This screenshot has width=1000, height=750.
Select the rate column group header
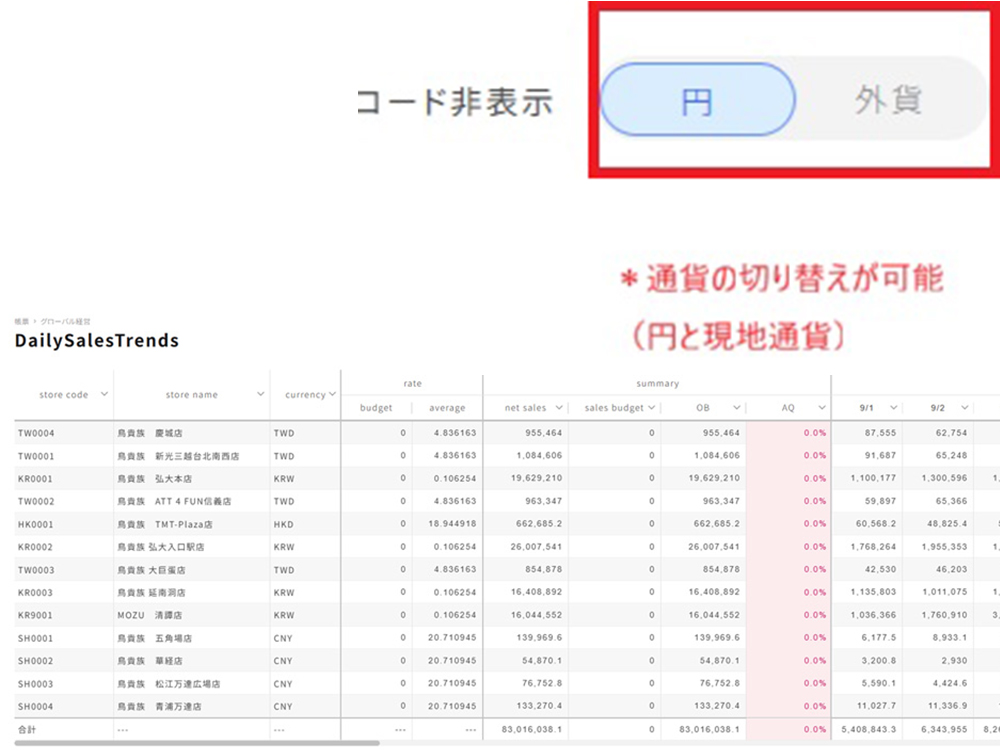pos(412,383)
